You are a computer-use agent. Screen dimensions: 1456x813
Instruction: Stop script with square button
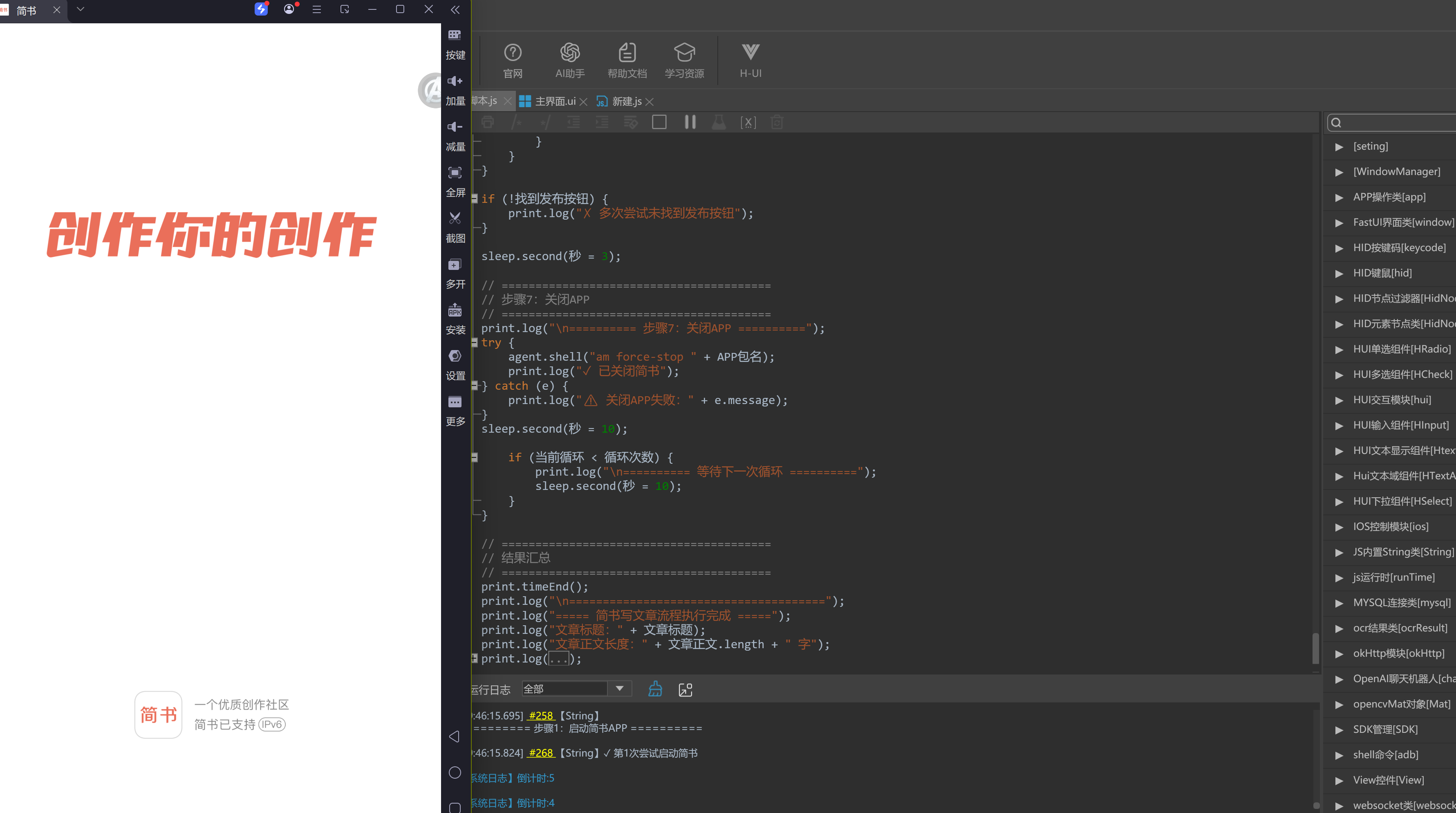[659, 122]
